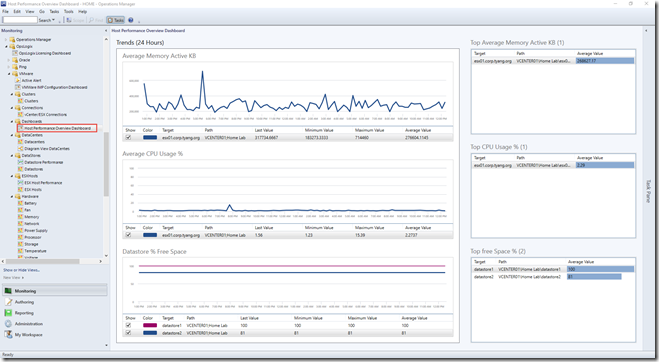Screen dimensions: 659x362
Task: Open the Datastore Performance view
Action: (x=44, y=162)
